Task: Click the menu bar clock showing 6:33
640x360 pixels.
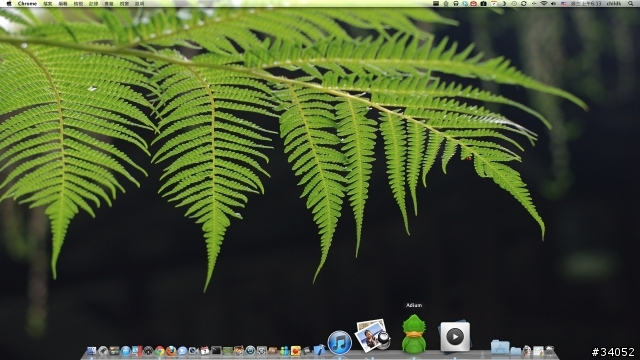Action: pos(586,3)
